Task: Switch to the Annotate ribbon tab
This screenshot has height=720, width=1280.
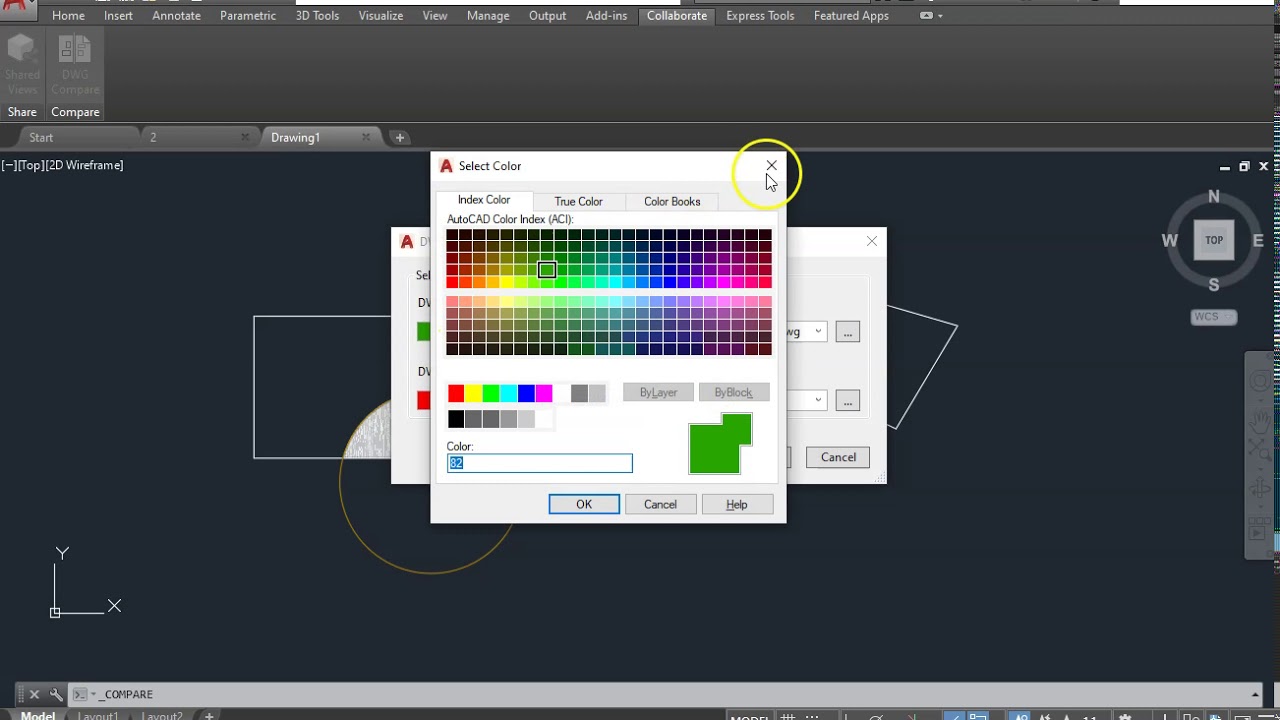Action: 176,16
